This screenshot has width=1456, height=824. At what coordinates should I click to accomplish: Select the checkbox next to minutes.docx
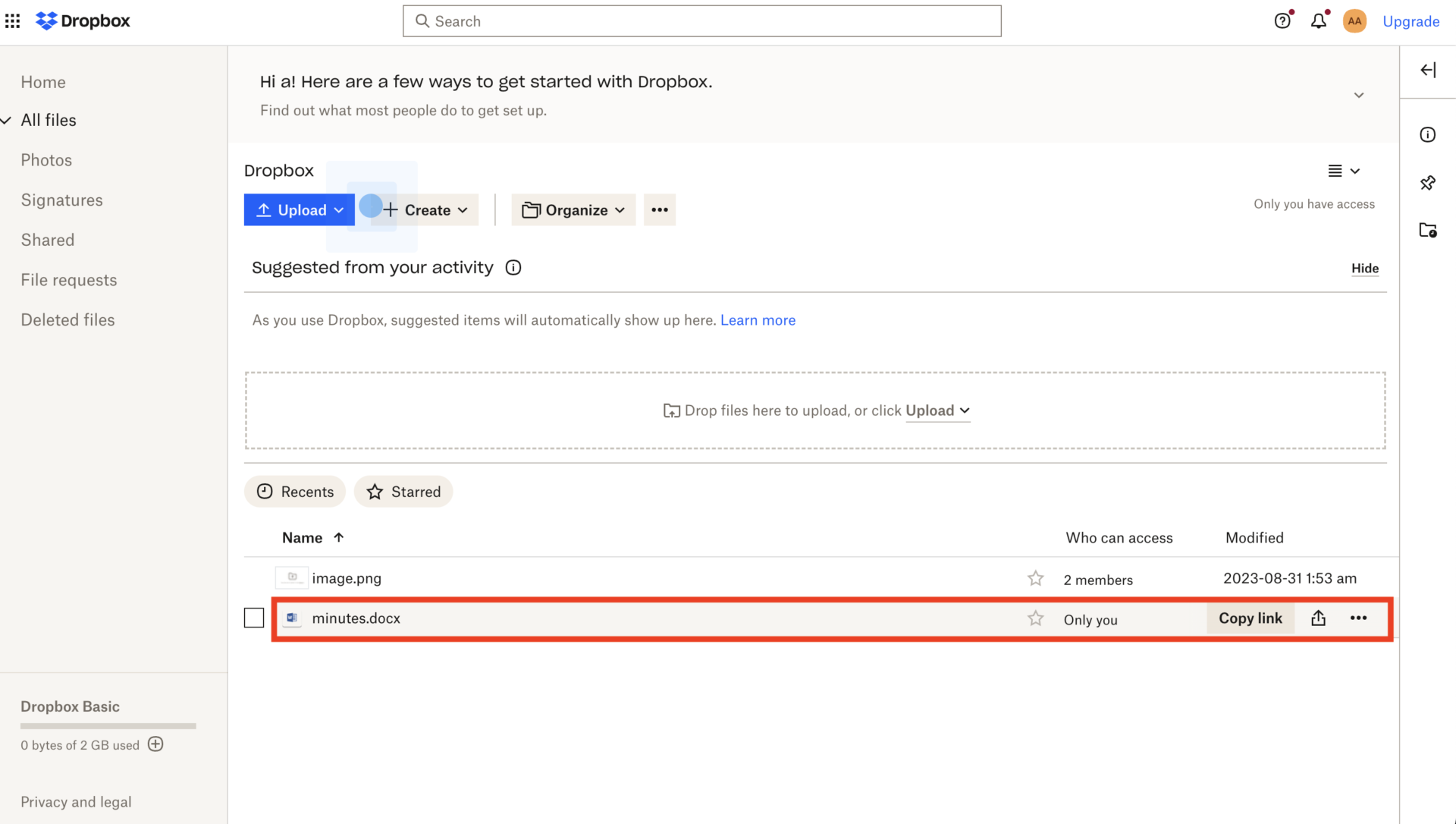[x=254, y=618]
